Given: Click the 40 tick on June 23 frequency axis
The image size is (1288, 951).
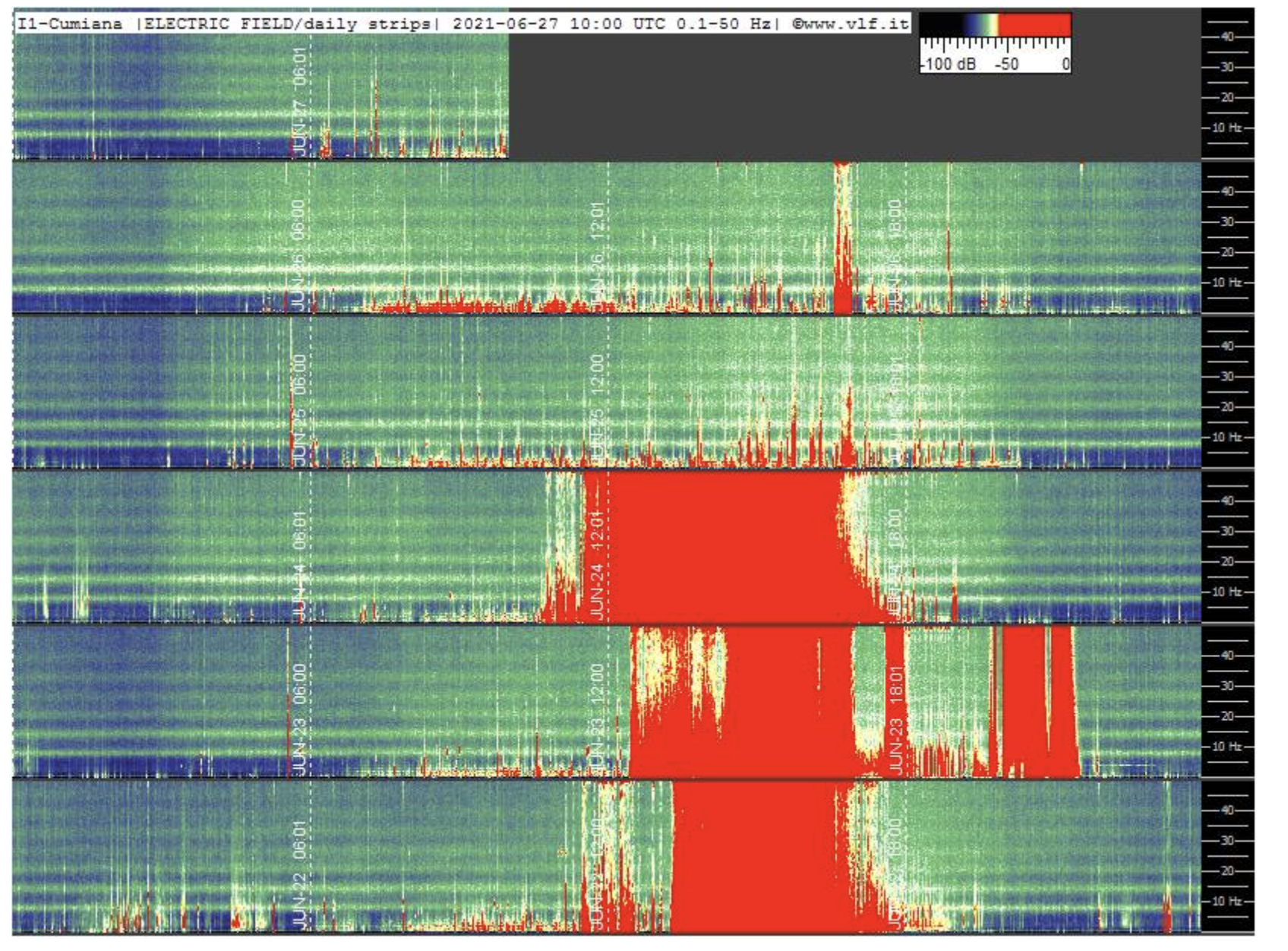Looking at the screenshot, I should point(1226,656).
